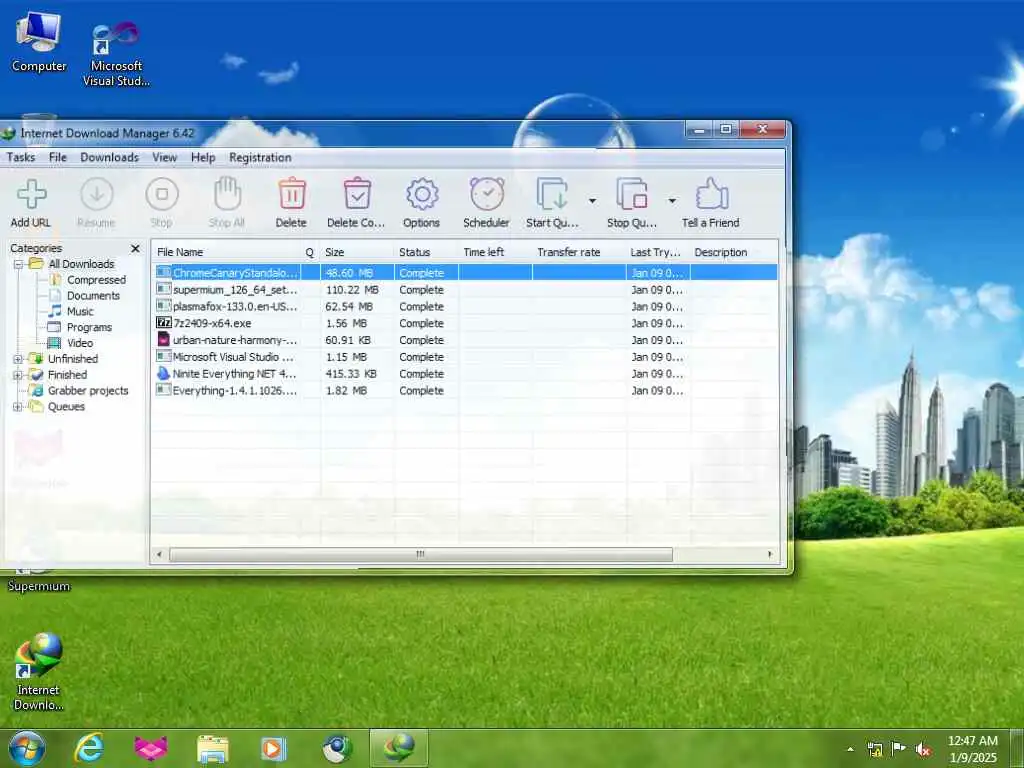Sort by the Description column header

(734, 252)
